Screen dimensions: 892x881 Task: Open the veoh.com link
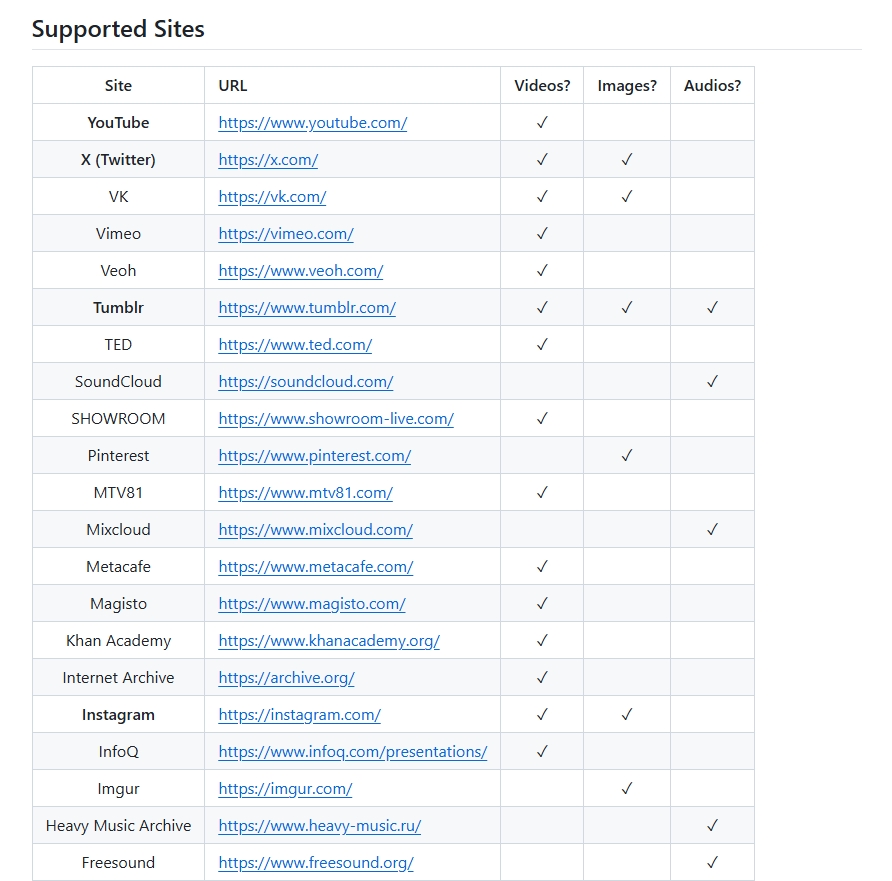(301, 271)
